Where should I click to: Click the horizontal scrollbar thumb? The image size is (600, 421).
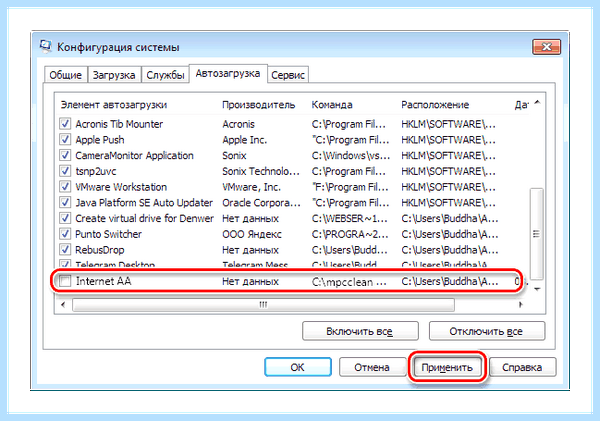point(263,305)
